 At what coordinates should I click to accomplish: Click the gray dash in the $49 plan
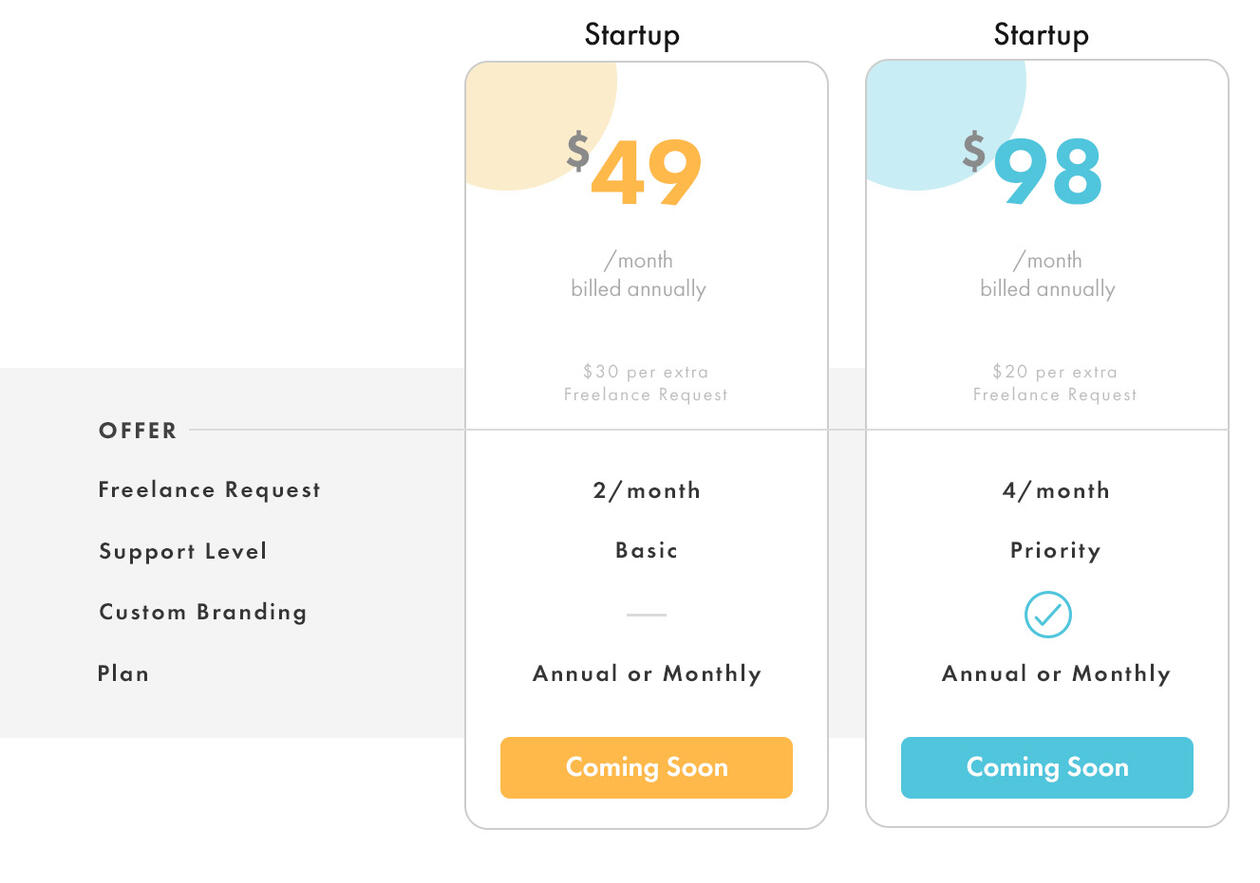[x=646, y=615]
